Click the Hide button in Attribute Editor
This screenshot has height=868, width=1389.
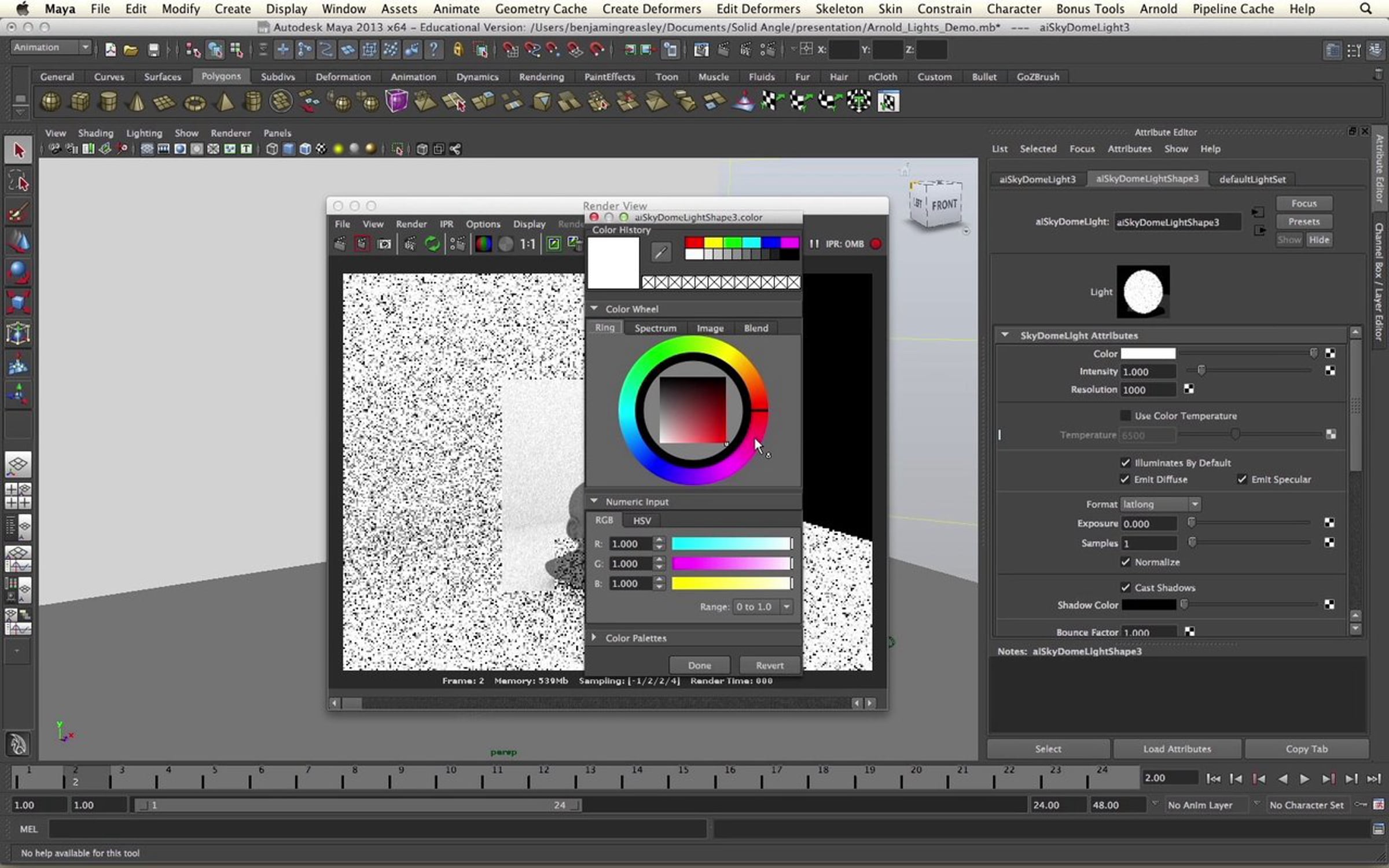pyautogui.click(x=1319, y=240)
